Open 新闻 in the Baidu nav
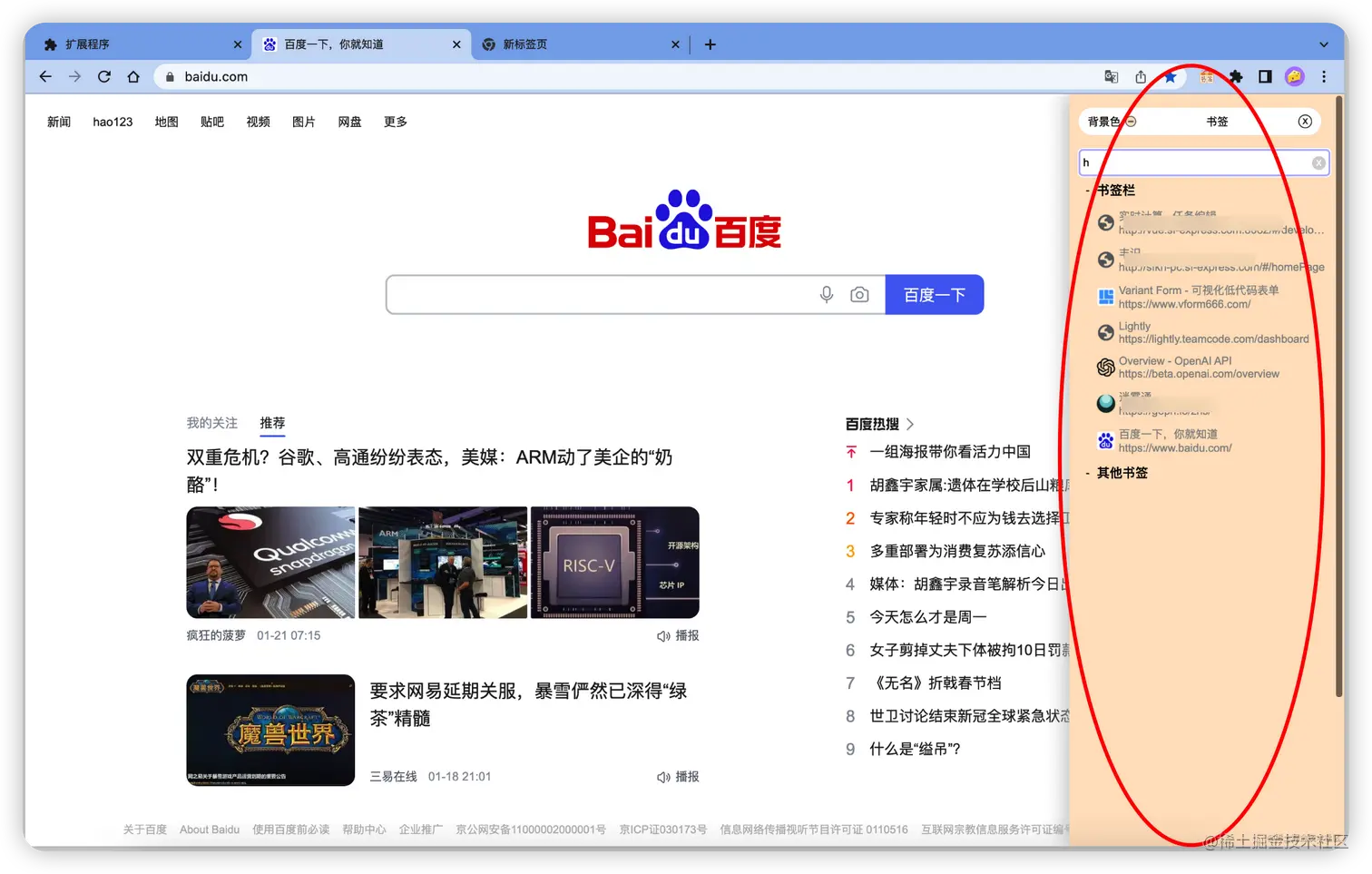The width and height of the screenshot is (1372, 874). pyautogui.click(x=59, y=122)
